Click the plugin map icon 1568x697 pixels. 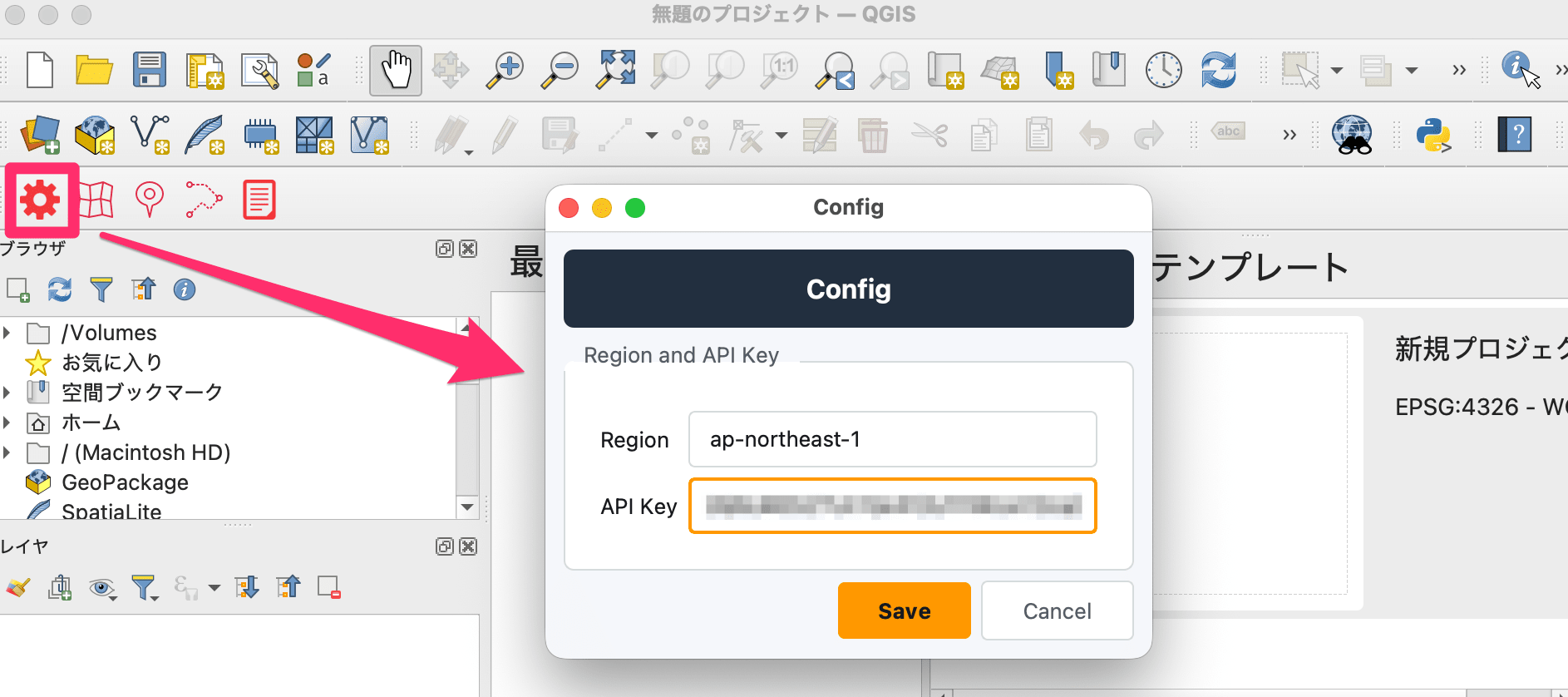(x=96, y=200)
